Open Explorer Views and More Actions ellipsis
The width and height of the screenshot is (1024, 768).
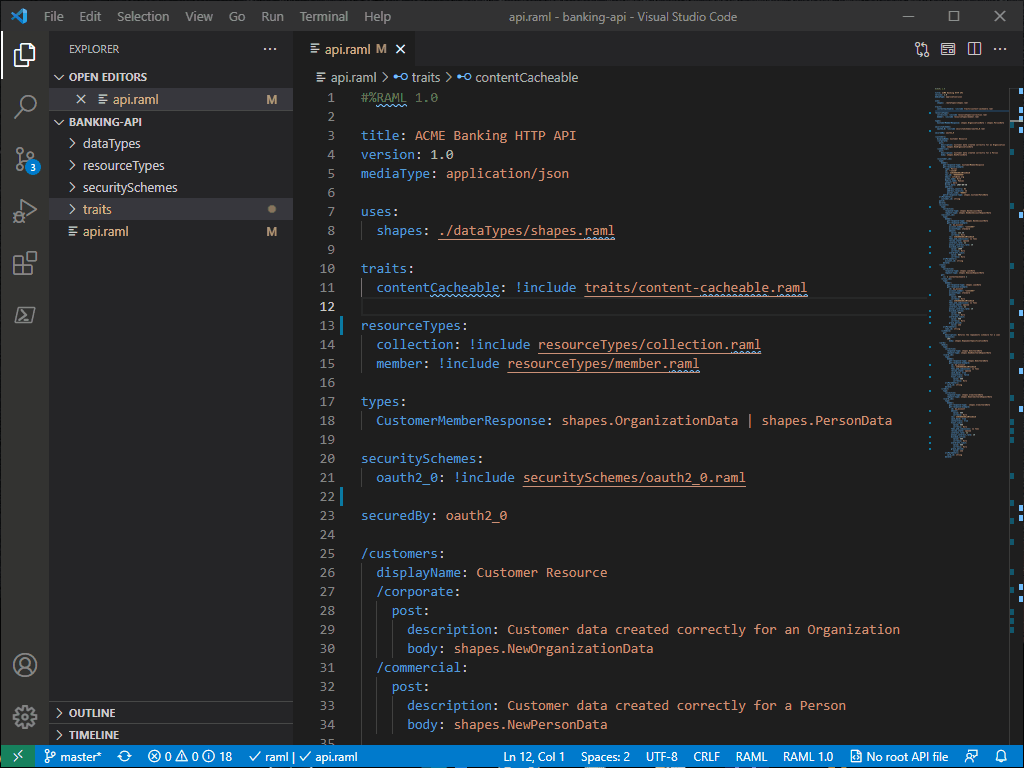270,49
